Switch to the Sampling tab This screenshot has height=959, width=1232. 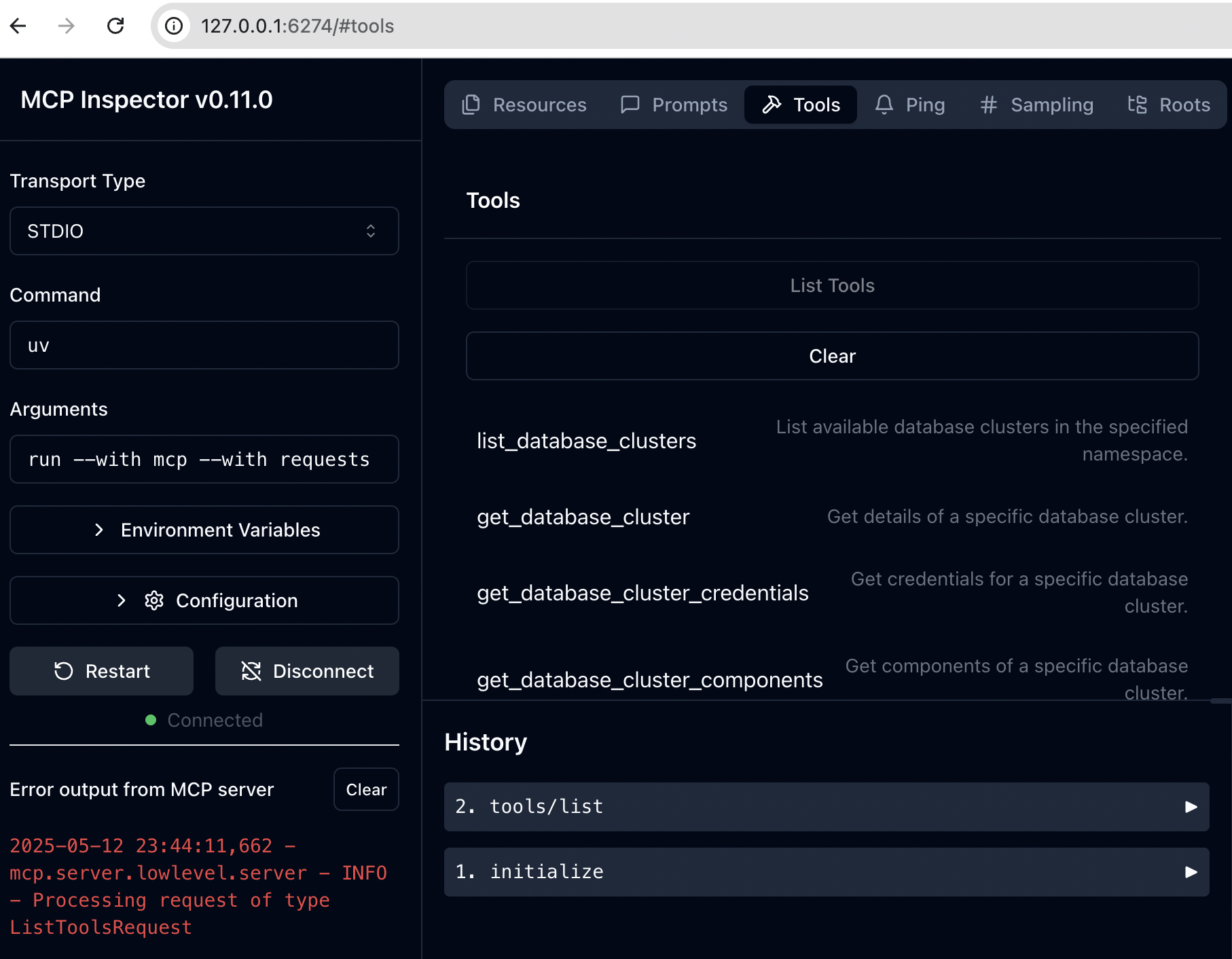1036,105
